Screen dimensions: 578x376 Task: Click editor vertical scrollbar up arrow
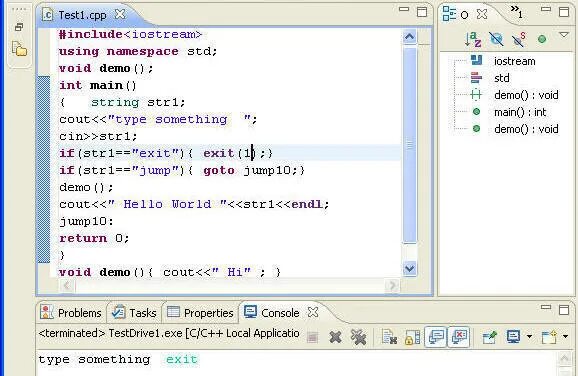410,36
